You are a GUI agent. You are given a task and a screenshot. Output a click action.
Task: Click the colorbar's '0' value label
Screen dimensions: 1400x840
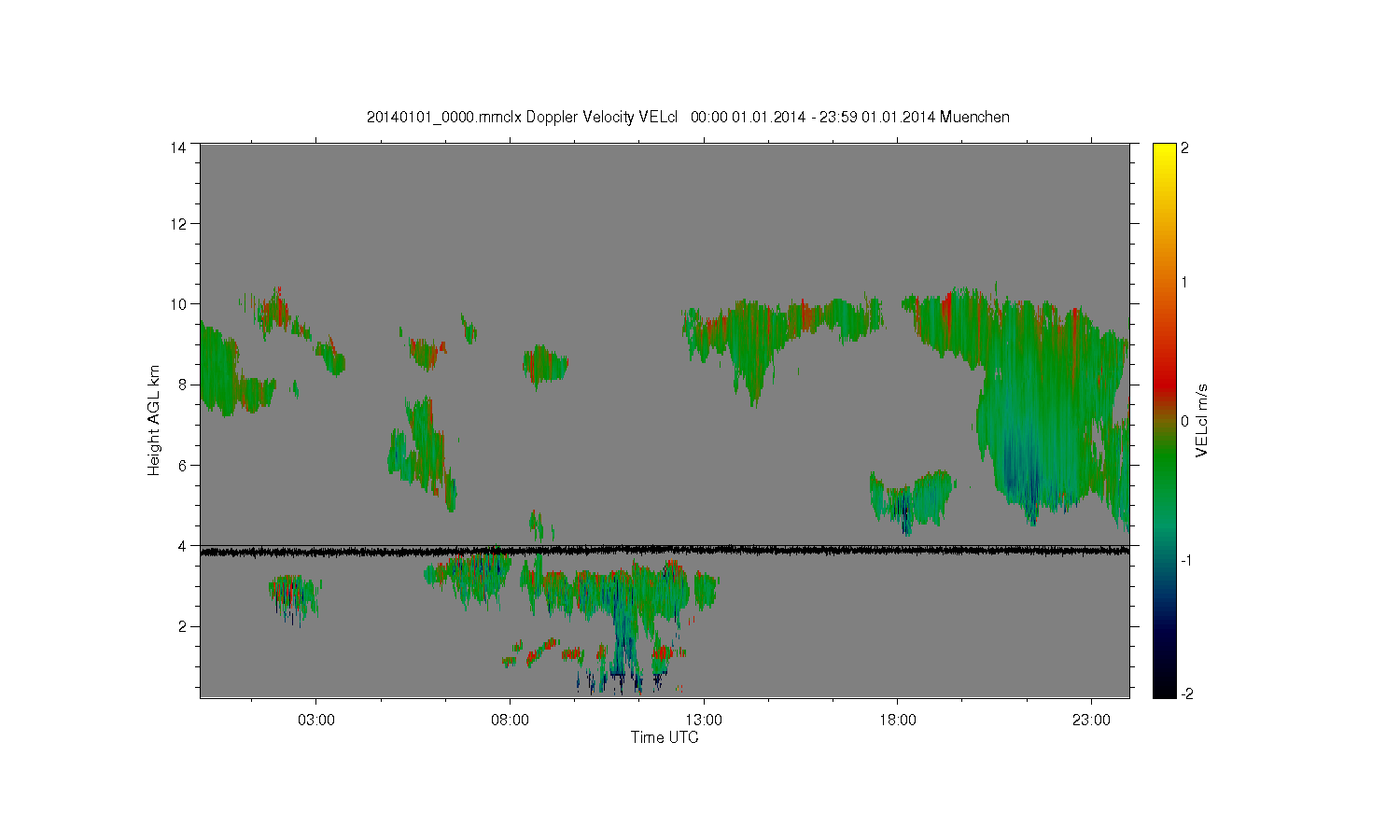click(1185, 421)
